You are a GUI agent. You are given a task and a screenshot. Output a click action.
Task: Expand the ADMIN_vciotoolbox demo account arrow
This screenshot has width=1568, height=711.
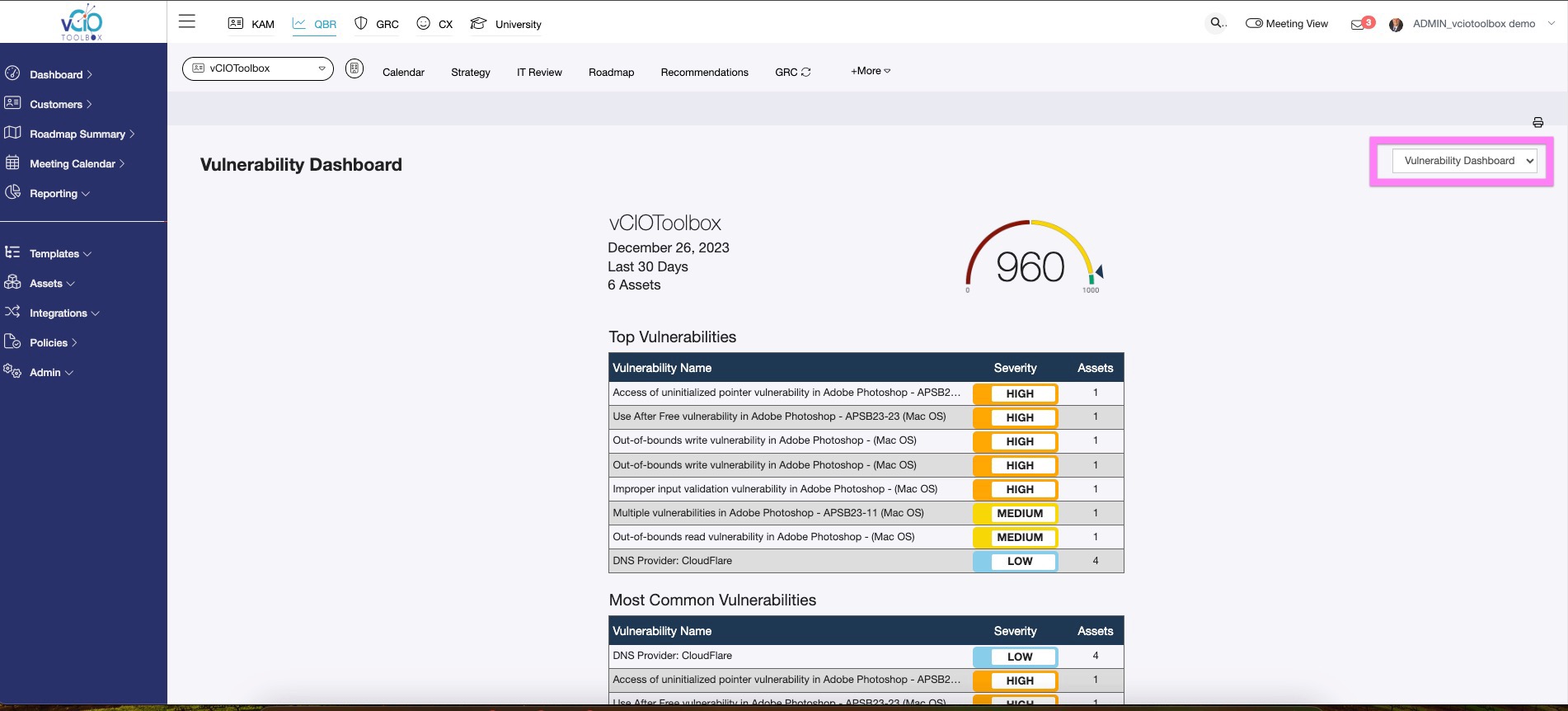1551,23
